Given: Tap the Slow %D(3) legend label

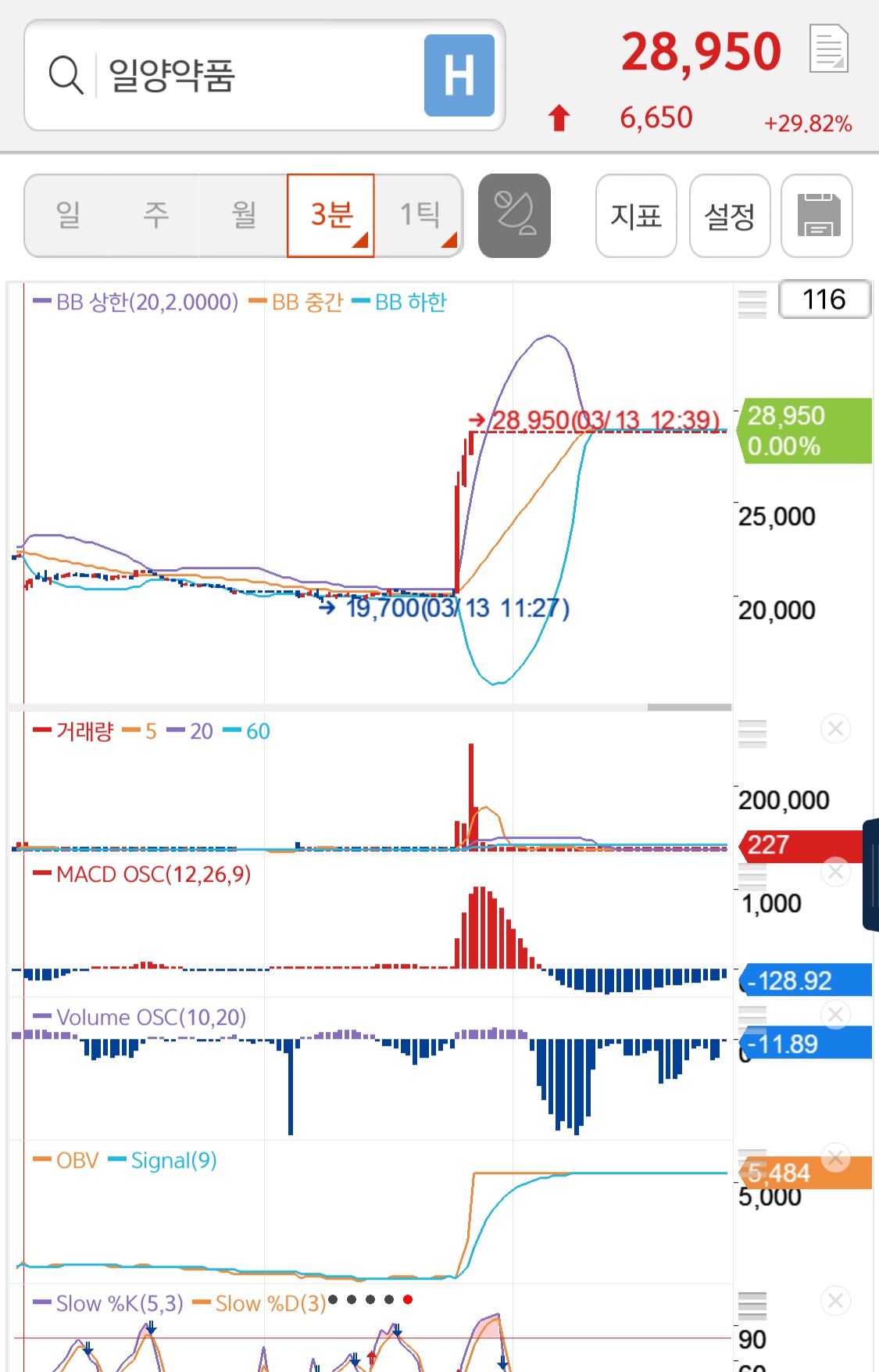Looking at the screenshot, I should [x=259, y=1303].
